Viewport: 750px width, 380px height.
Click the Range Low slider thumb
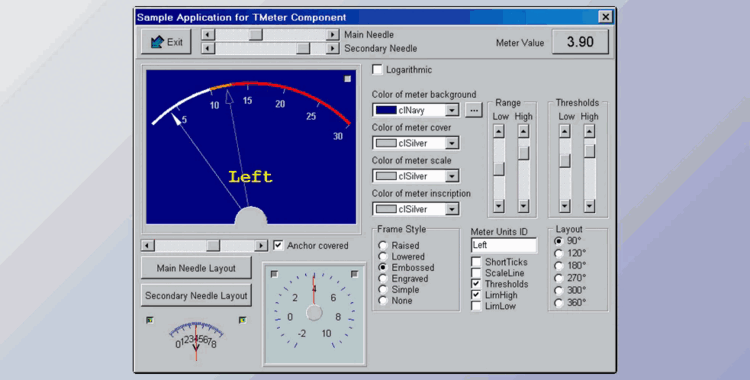click(499, 169)
